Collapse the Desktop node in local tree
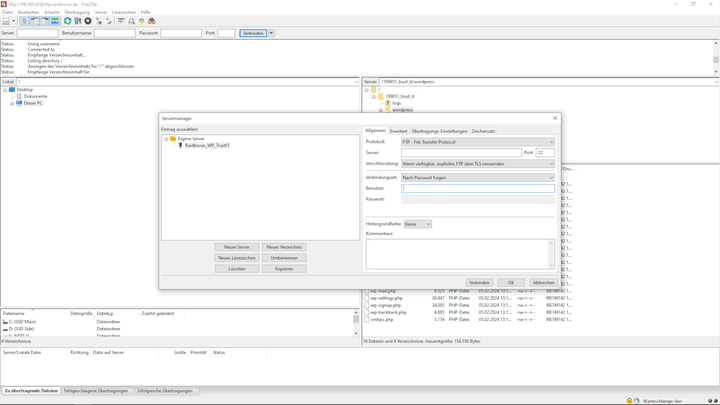Image resolution: width=720 pixels, height=405 pixels. (x=5, y=90)
